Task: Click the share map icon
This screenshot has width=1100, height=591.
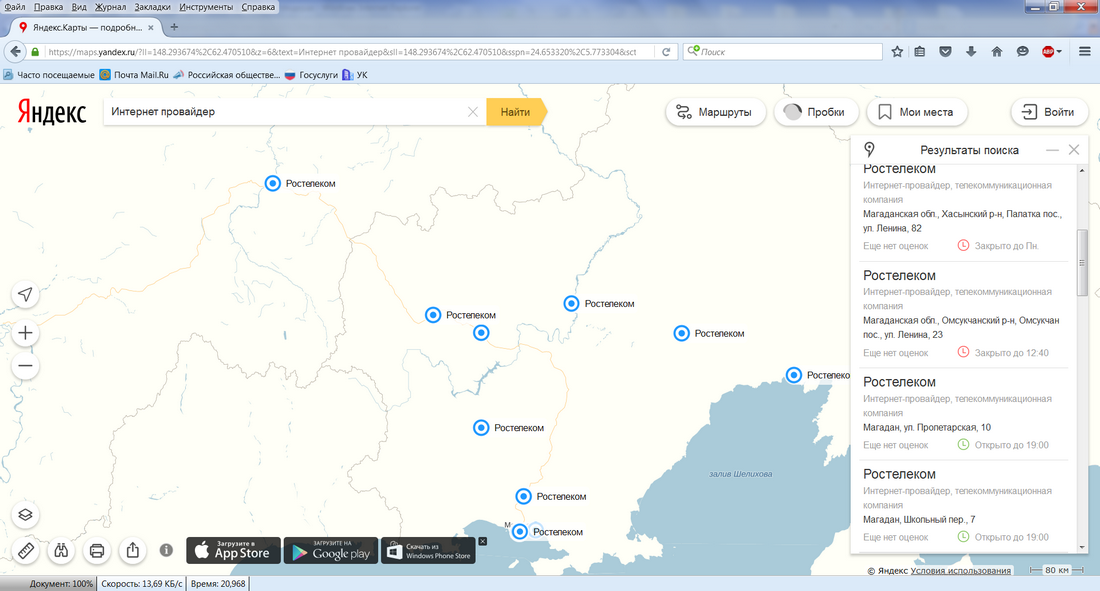Action: pos(132,550)
